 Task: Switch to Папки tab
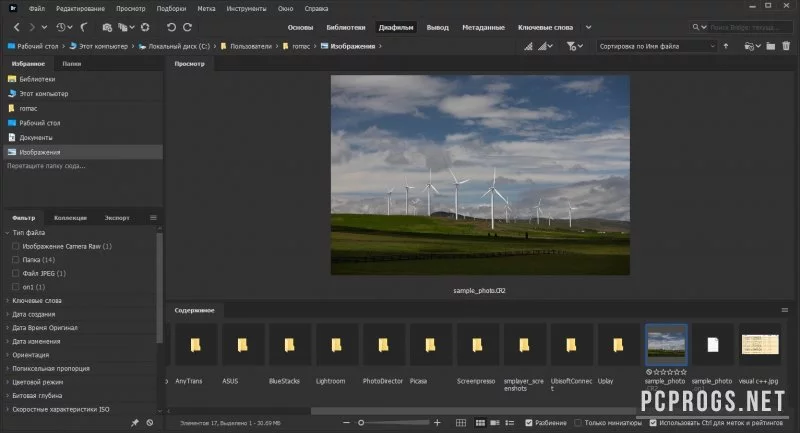71,64
